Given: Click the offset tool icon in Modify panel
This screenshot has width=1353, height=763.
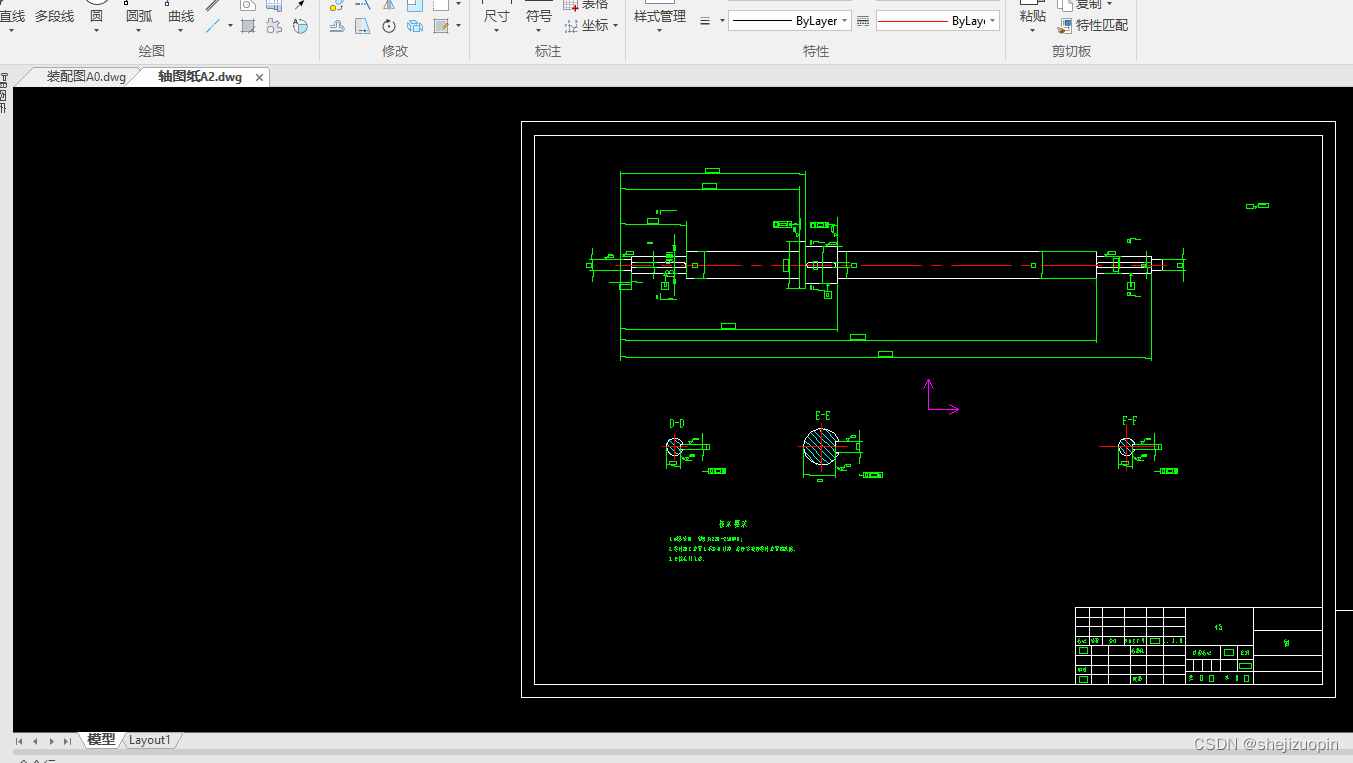Looking at the screenshot, I should [x=337, y=26].
